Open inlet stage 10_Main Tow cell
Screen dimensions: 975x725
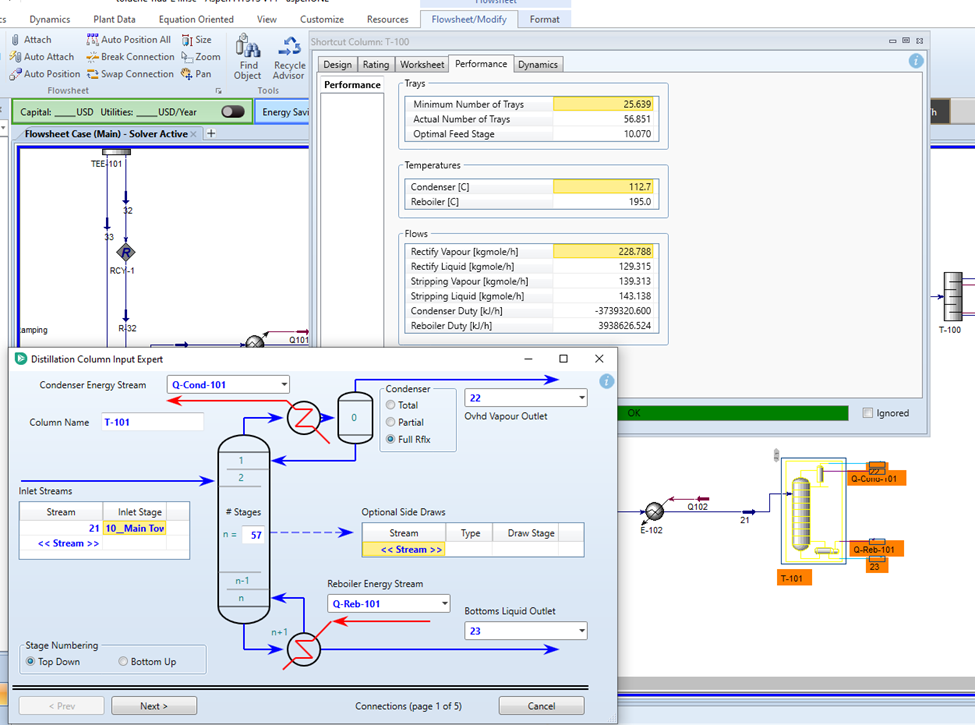coord(134,529)
